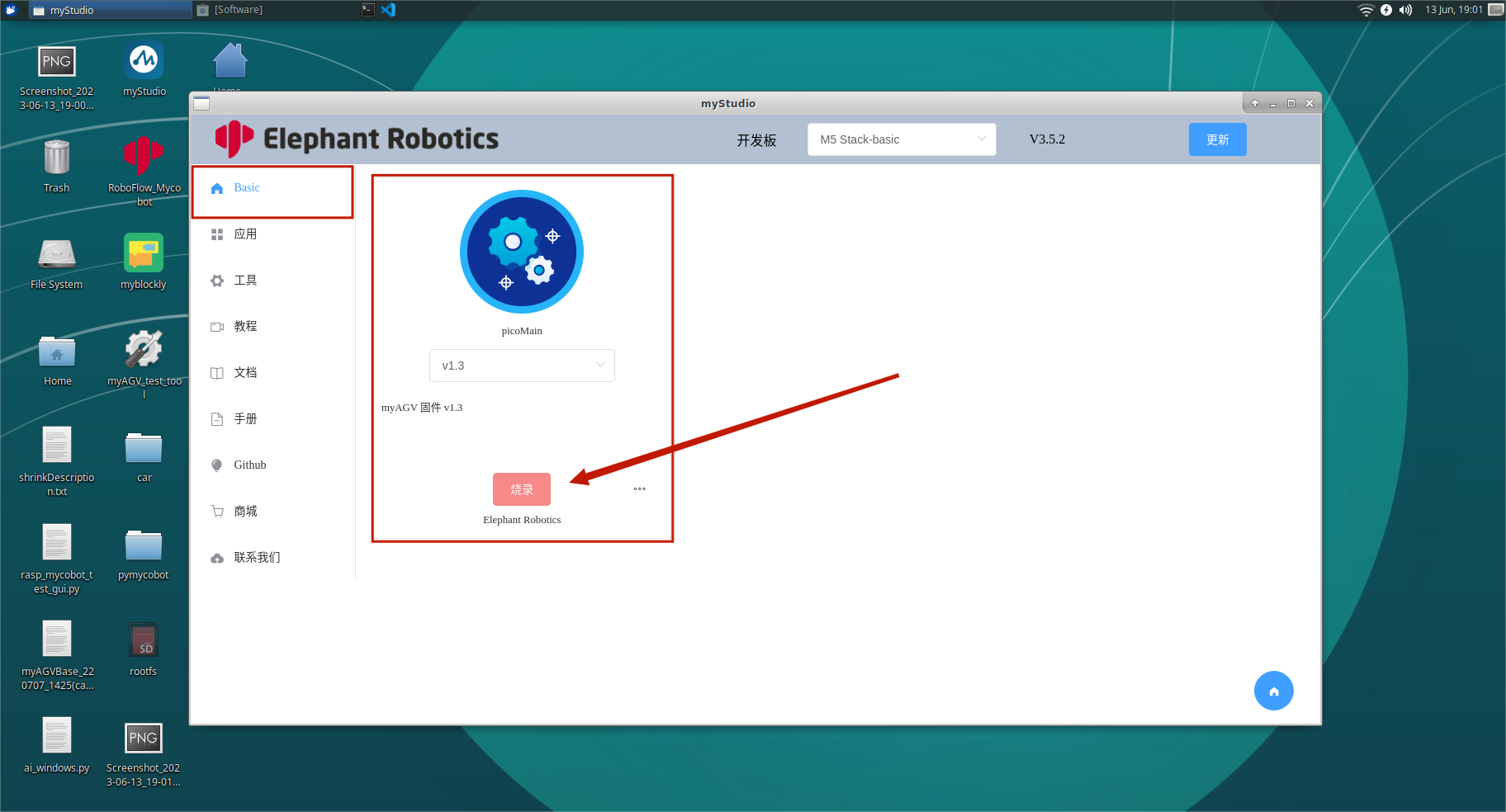Open the 文档 documentation book icon
The height and width of the screenshot is (812, 1506).
216,372
